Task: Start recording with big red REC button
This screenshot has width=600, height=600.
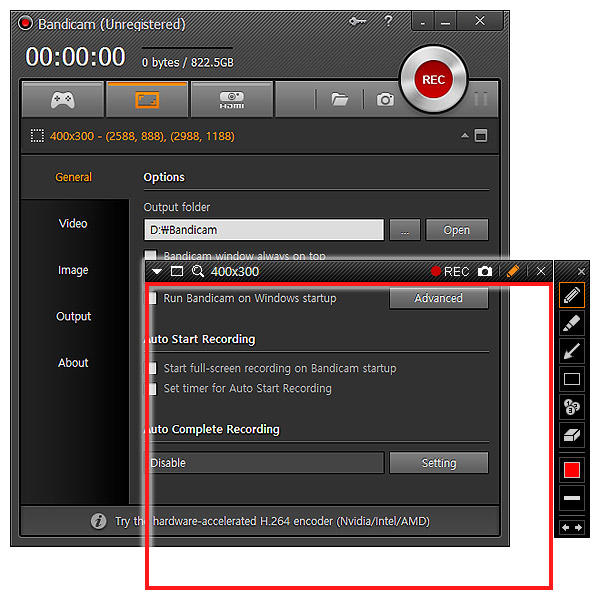Action: point(434,80)
